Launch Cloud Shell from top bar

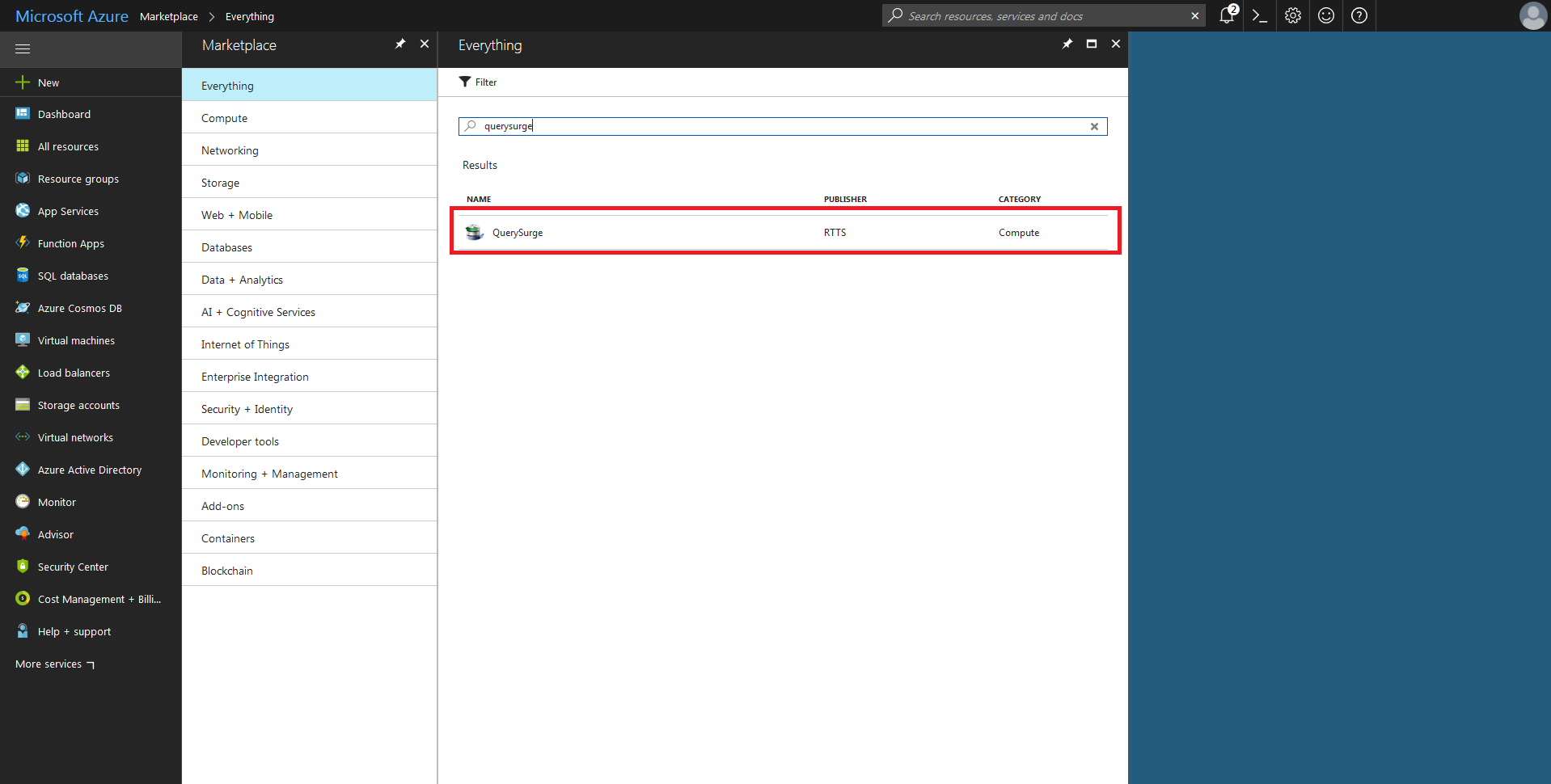1260,15
